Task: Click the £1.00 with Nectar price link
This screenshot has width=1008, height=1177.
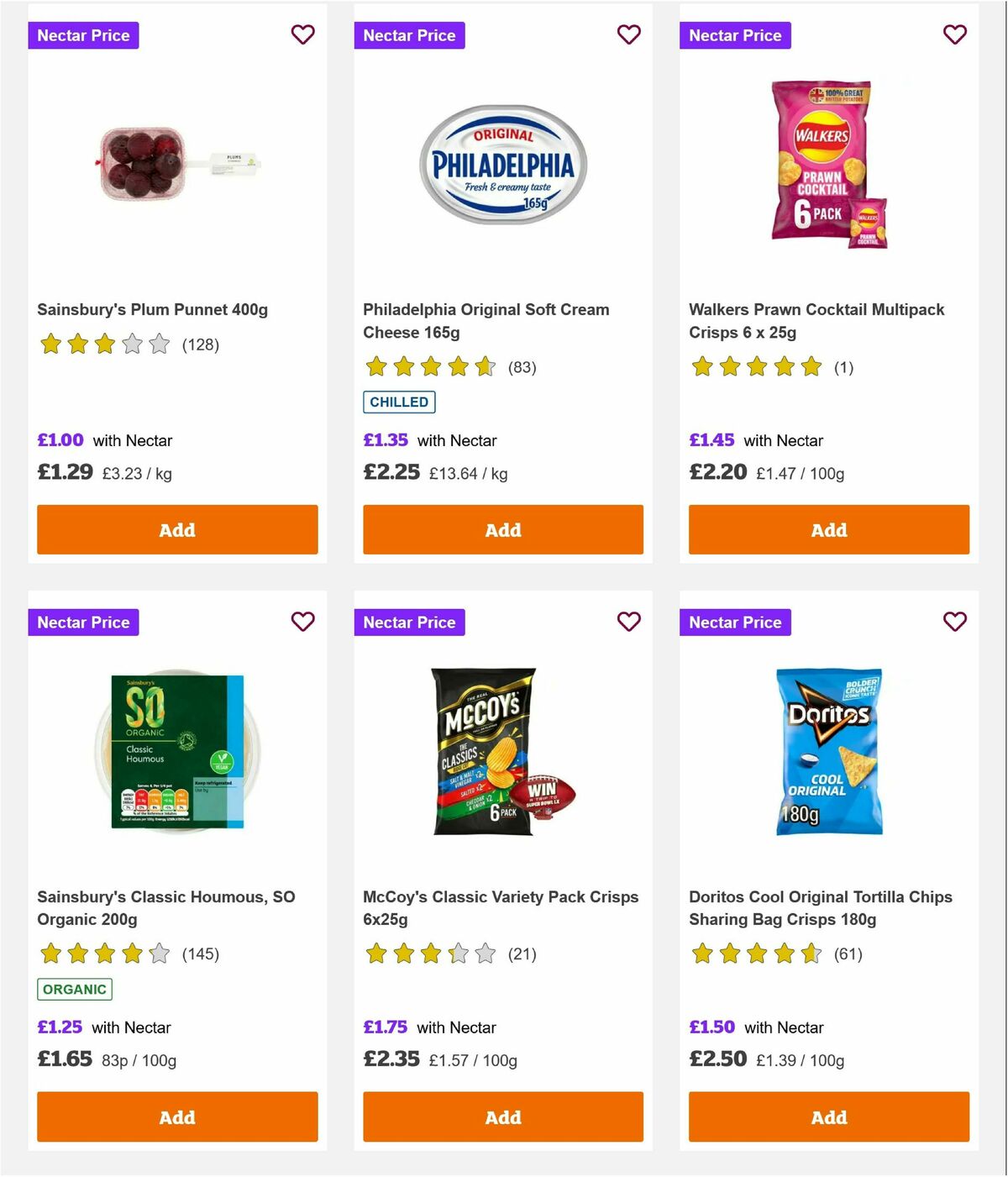Action: point(59,439)
